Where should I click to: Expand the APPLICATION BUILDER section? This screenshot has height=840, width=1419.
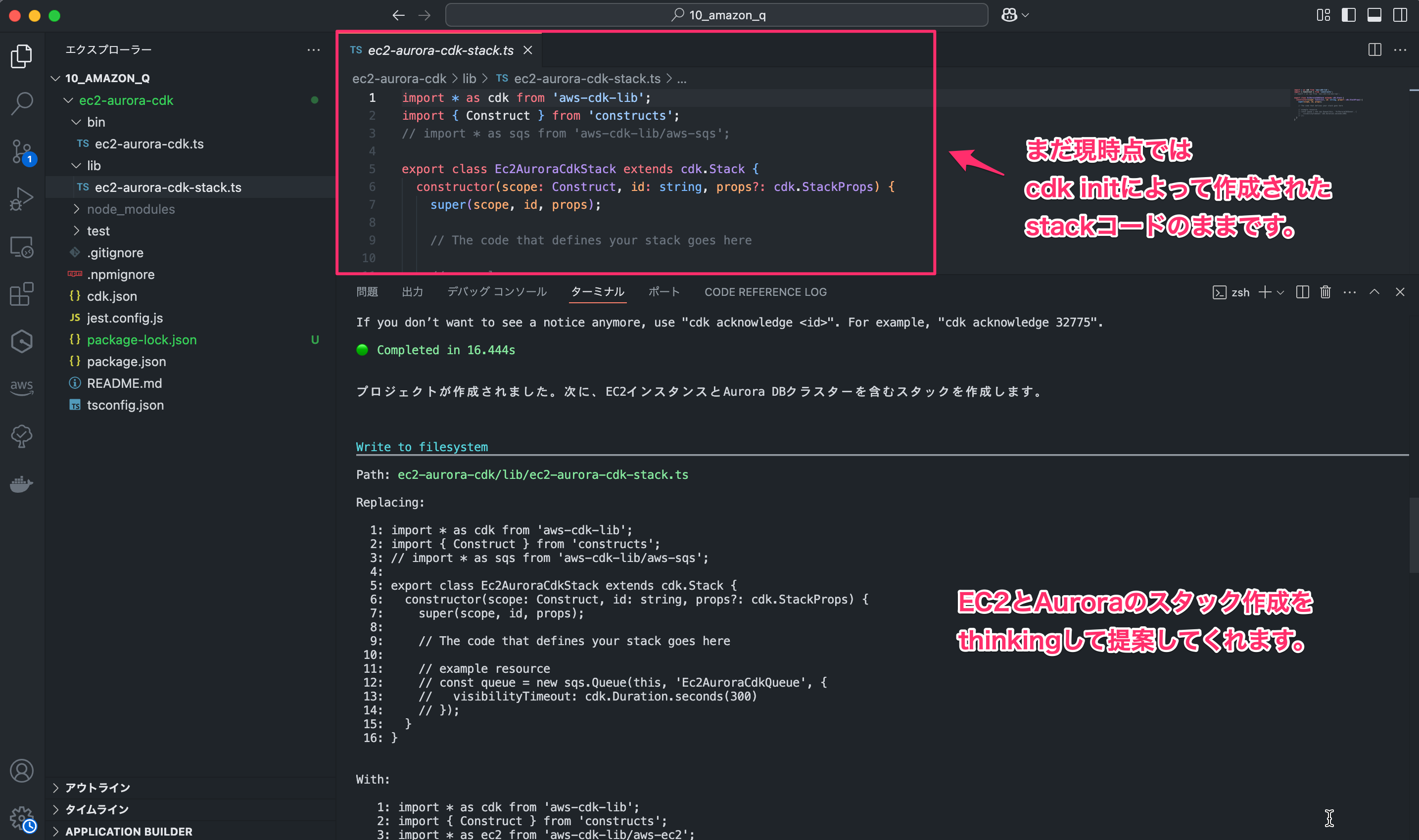(x=190, y=831)
